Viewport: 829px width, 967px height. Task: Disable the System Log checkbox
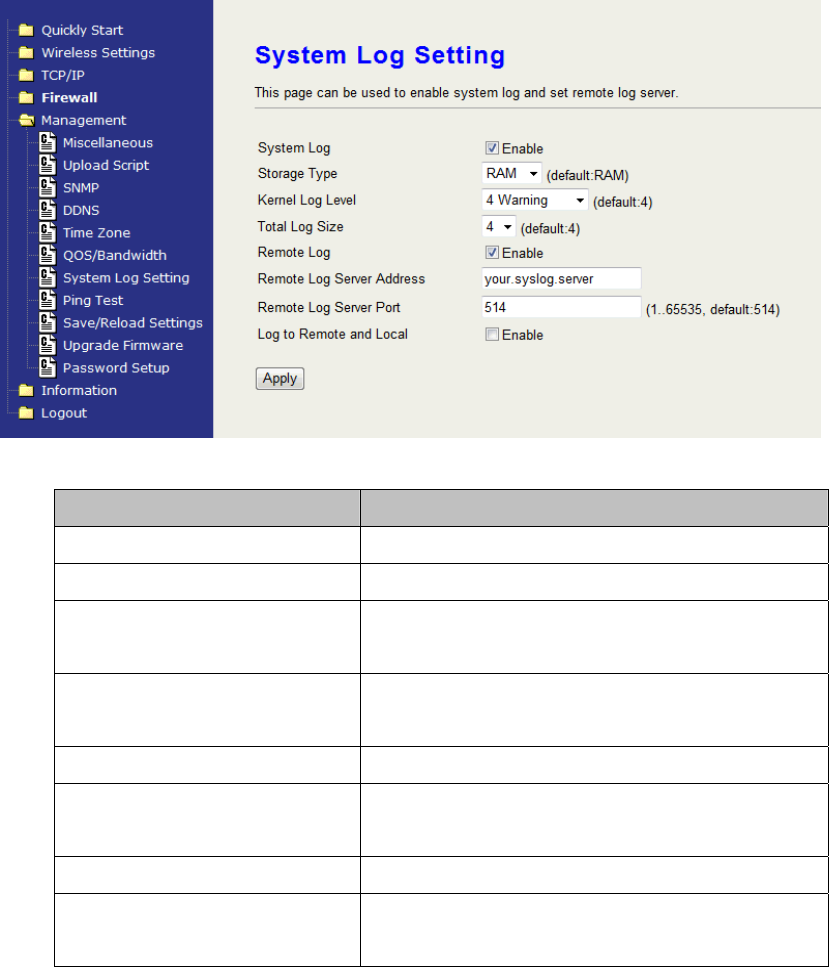pos(492,148)
